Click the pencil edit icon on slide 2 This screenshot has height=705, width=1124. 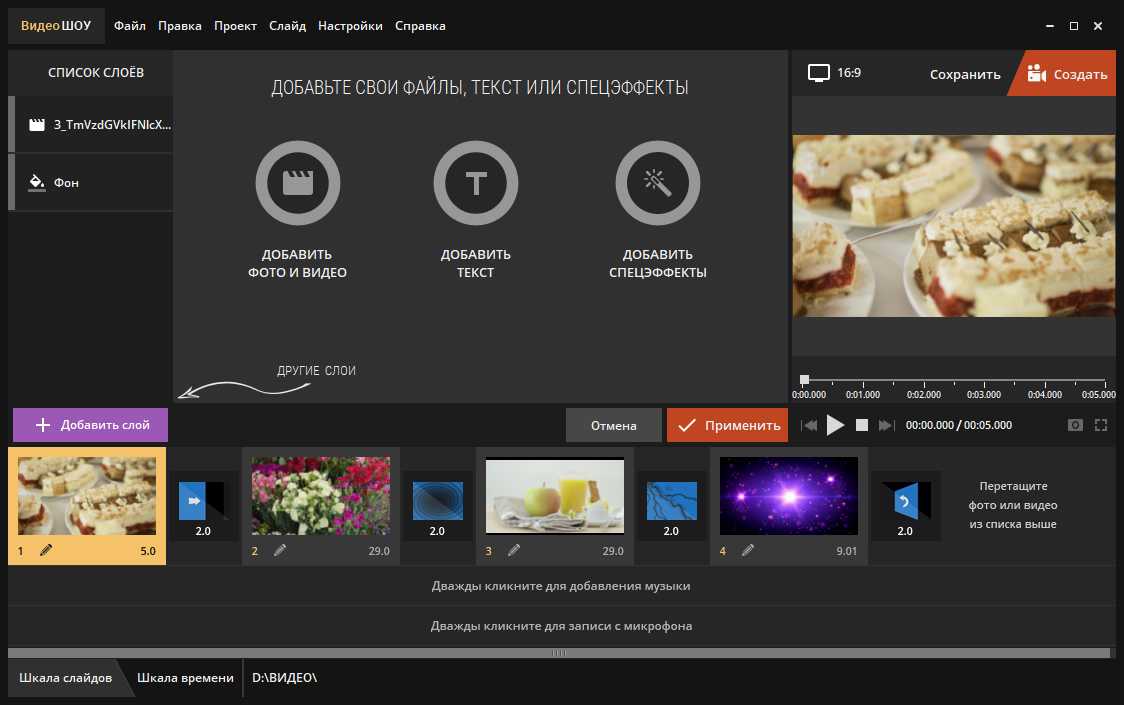click(x=280, y=550)
